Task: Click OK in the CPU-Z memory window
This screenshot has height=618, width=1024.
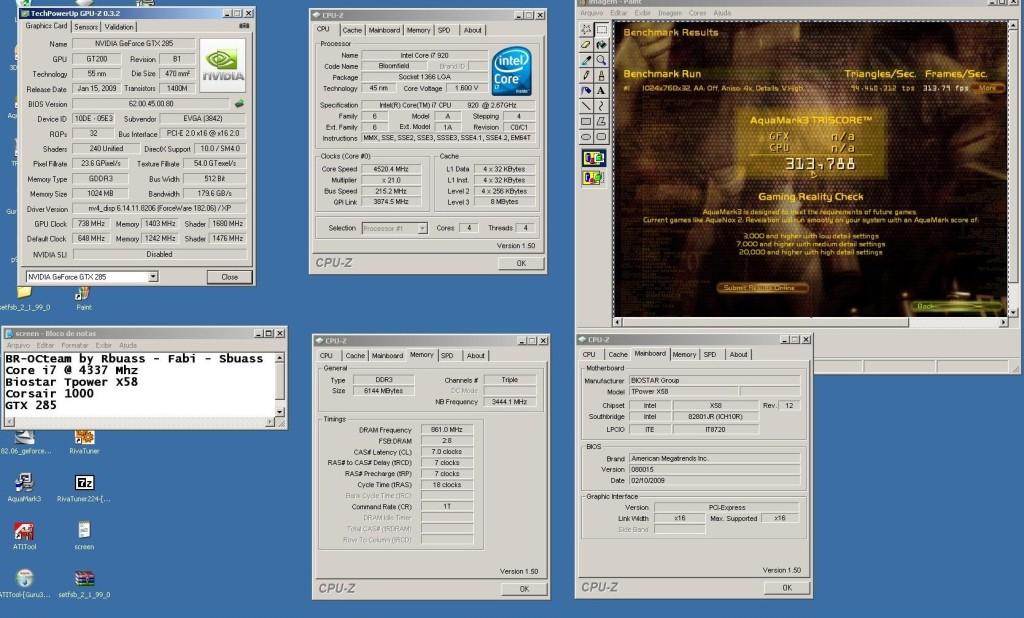Action: 524,589
